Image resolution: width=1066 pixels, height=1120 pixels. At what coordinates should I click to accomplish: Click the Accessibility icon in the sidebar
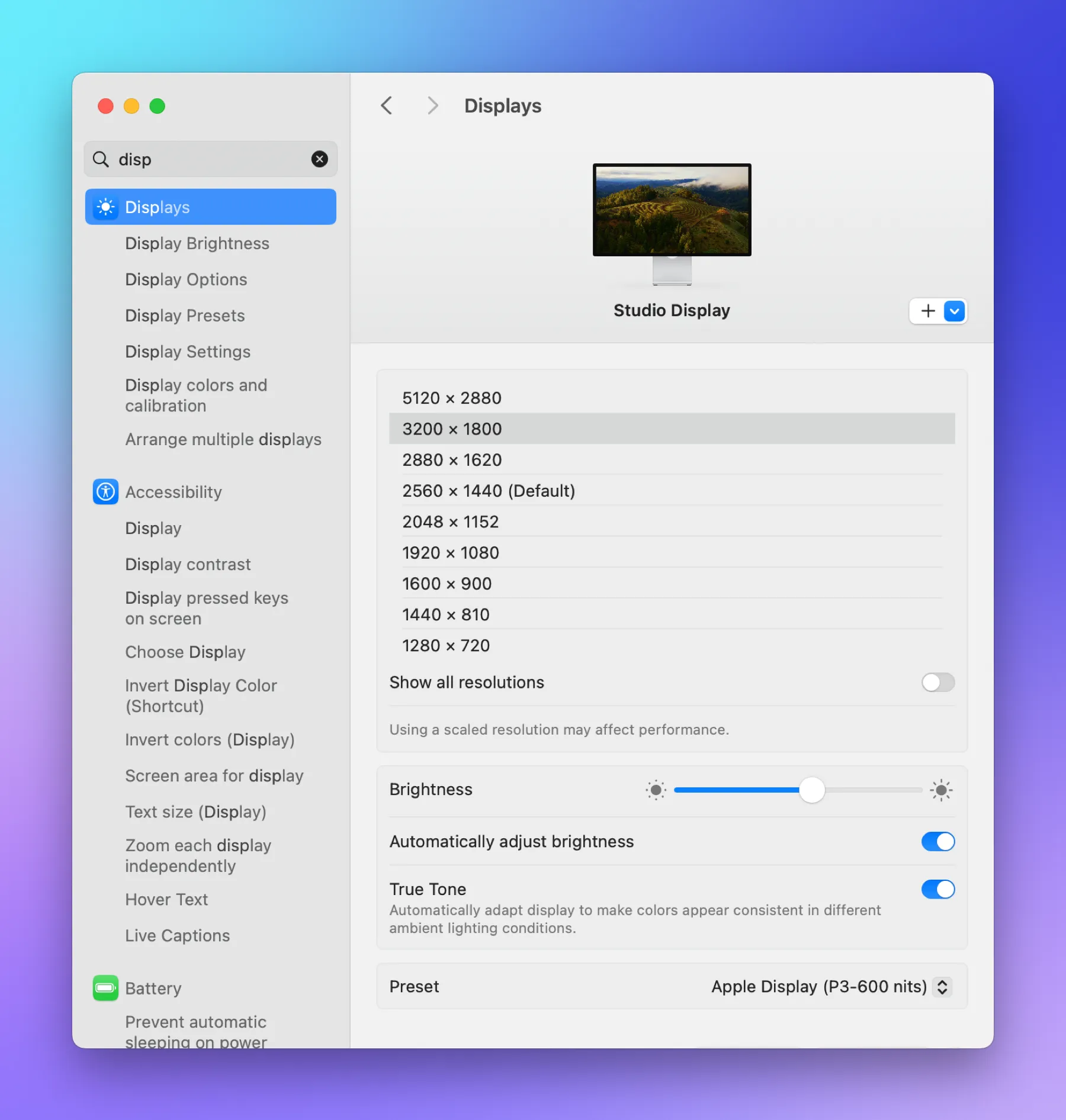tap(105, 492)
